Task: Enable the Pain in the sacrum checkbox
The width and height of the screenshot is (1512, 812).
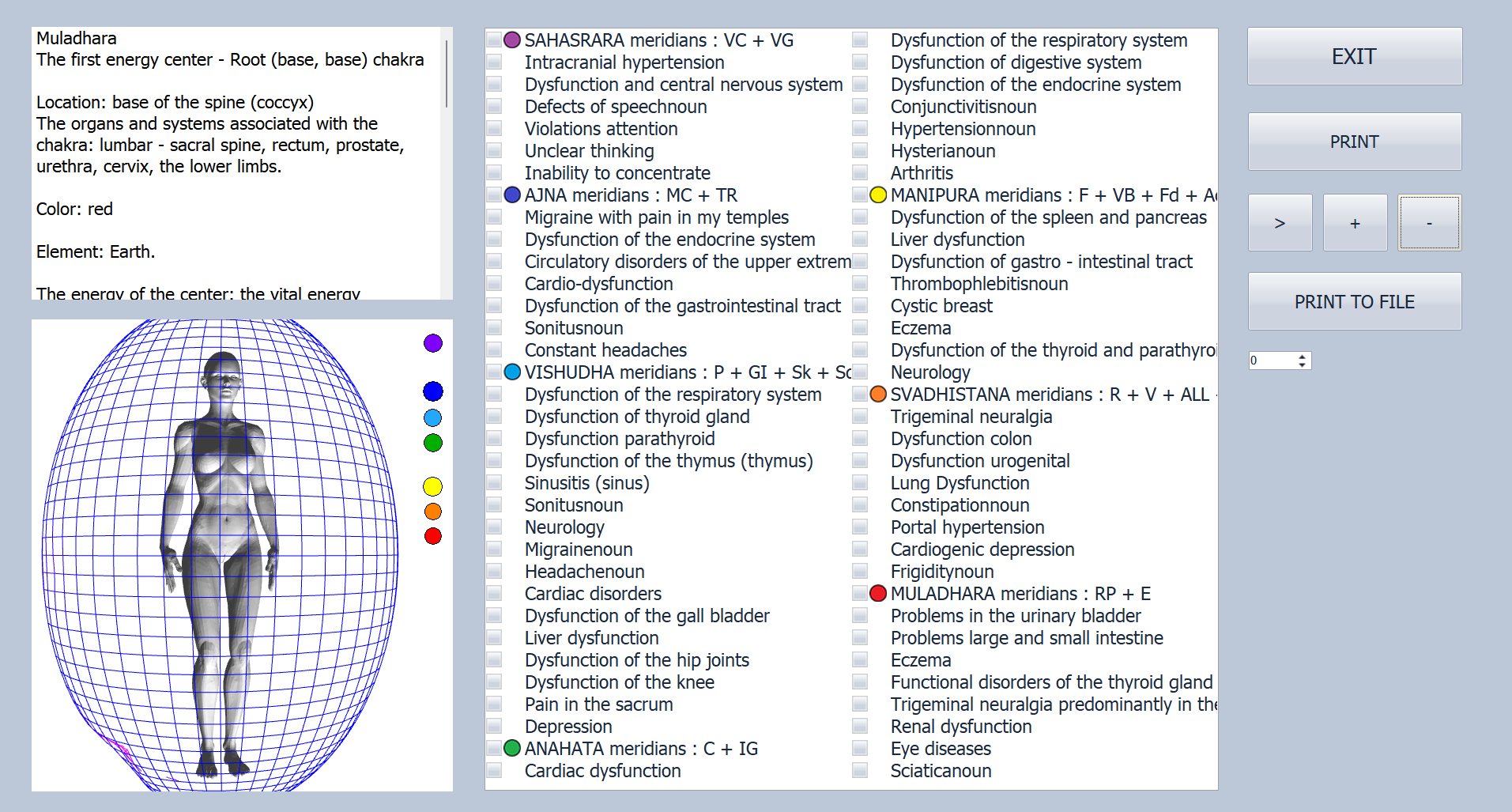Action: tap(495, 704)
